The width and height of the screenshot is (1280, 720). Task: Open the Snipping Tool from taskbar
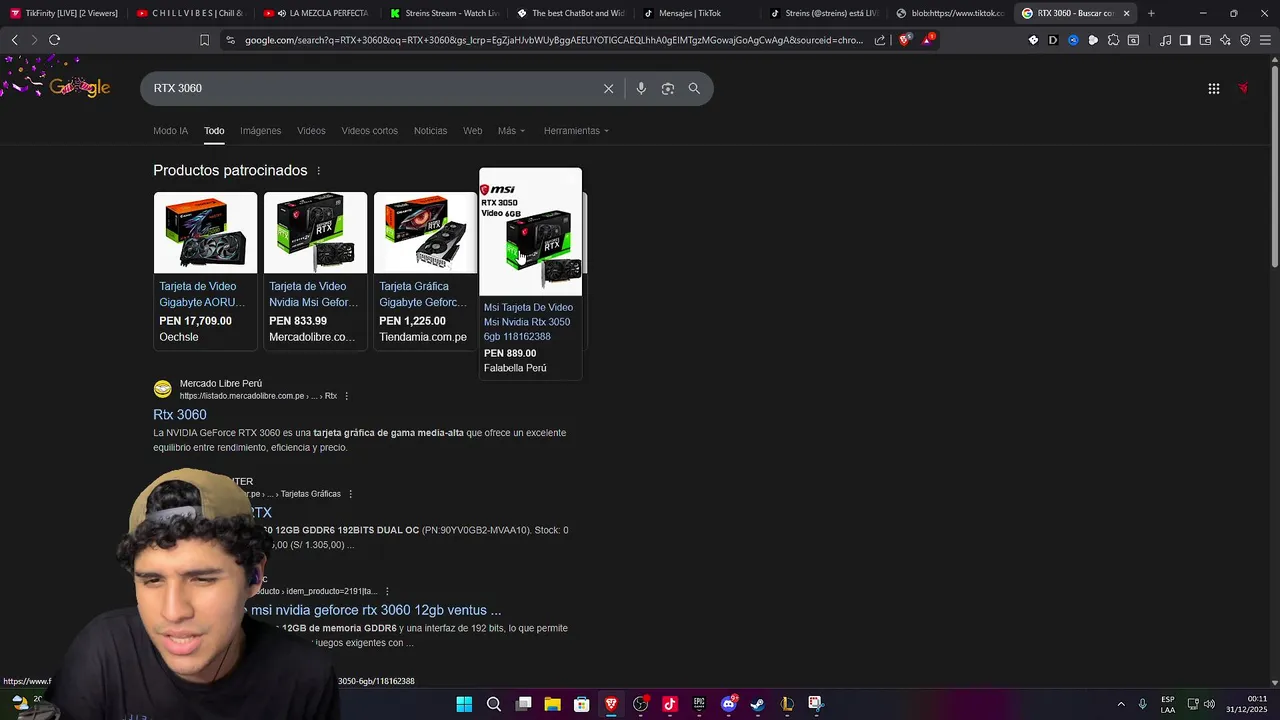pos(816,704)
